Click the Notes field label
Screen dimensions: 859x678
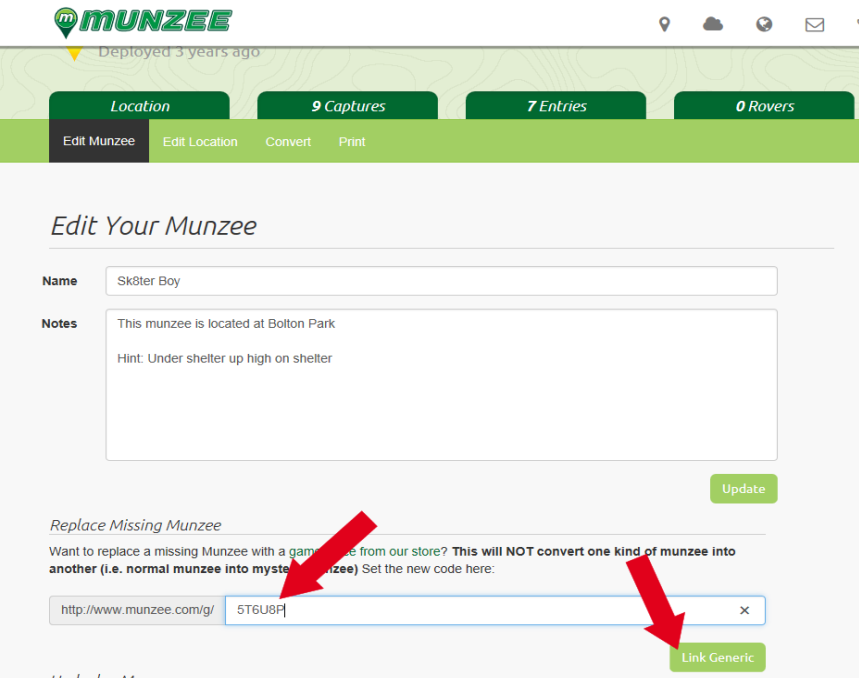pyautogui.click(x=59, y=324)
